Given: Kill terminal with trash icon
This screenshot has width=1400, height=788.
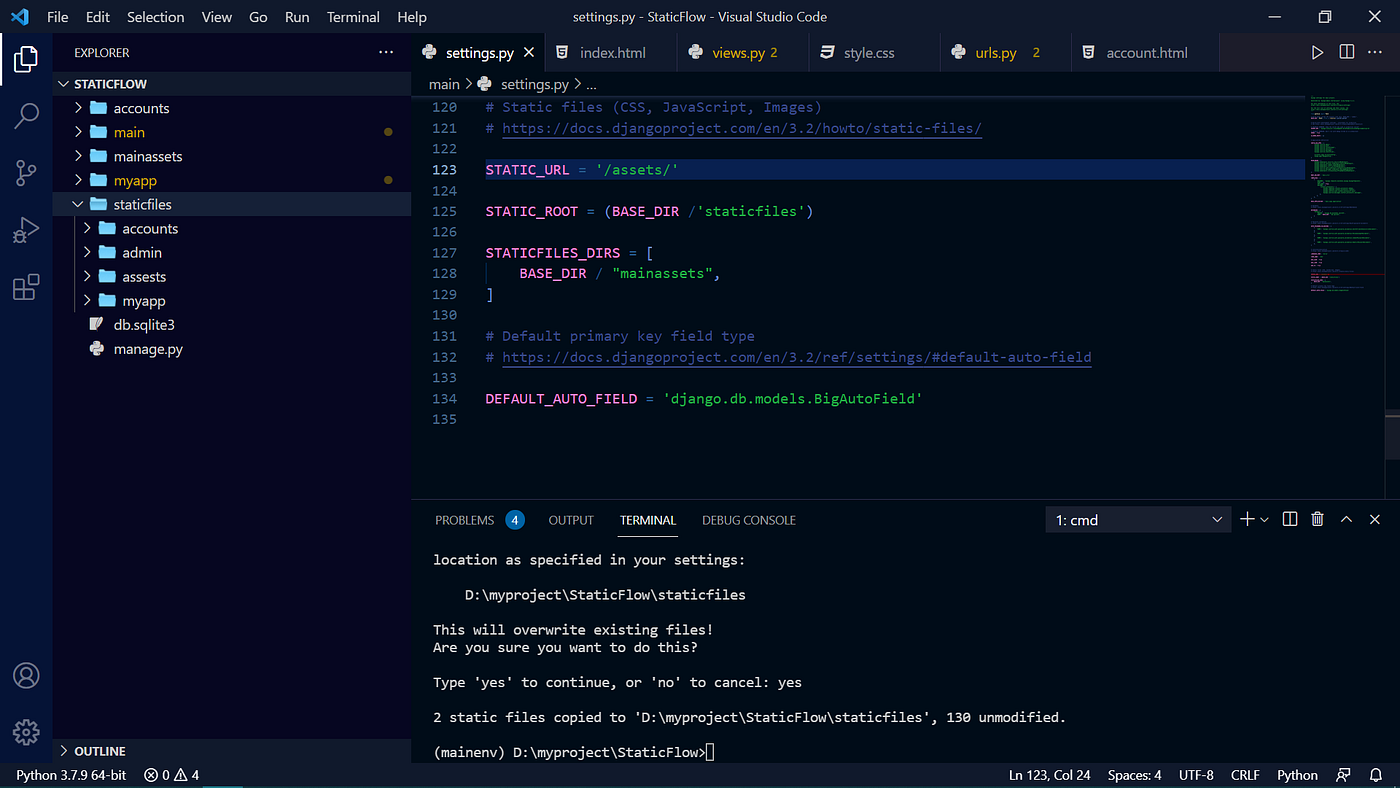Looking at the screenshot, I should click(1317, 519).
